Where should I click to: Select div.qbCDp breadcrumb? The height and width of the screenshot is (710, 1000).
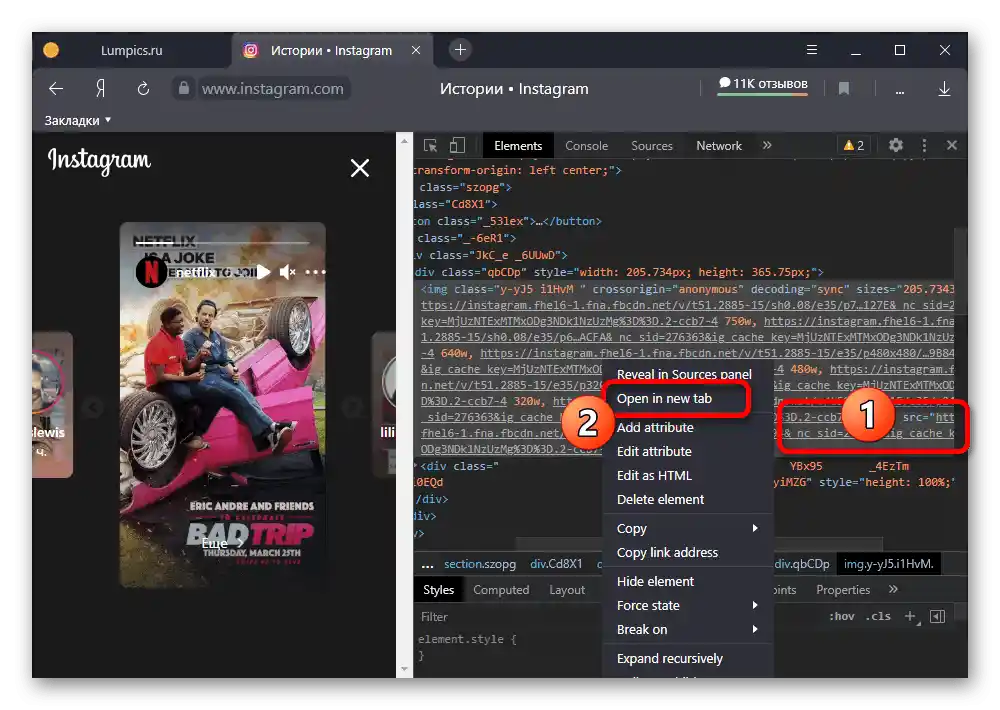pyautogui.click(x=802, y=564)
